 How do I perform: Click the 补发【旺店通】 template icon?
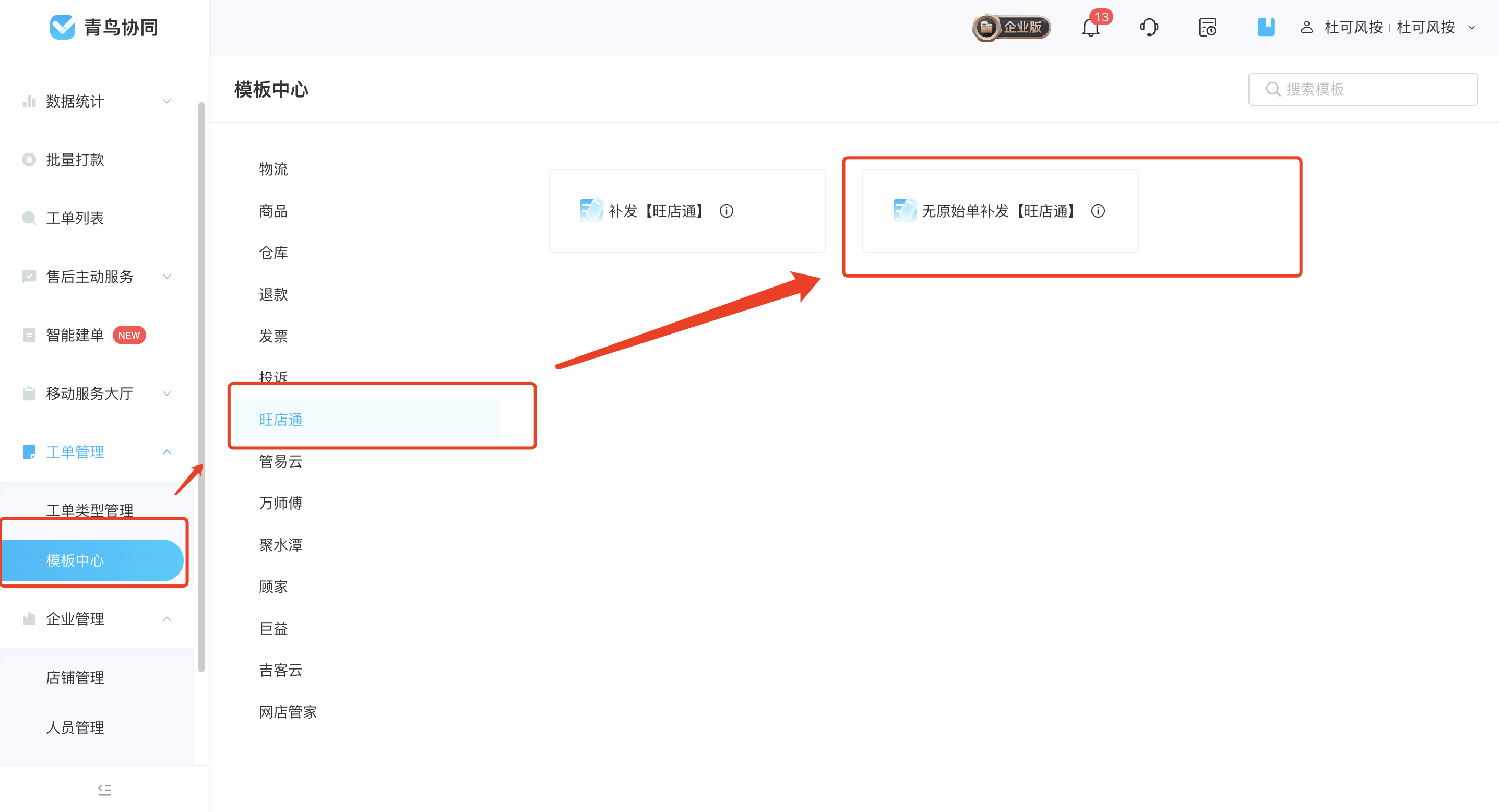[x=591, y=210]
